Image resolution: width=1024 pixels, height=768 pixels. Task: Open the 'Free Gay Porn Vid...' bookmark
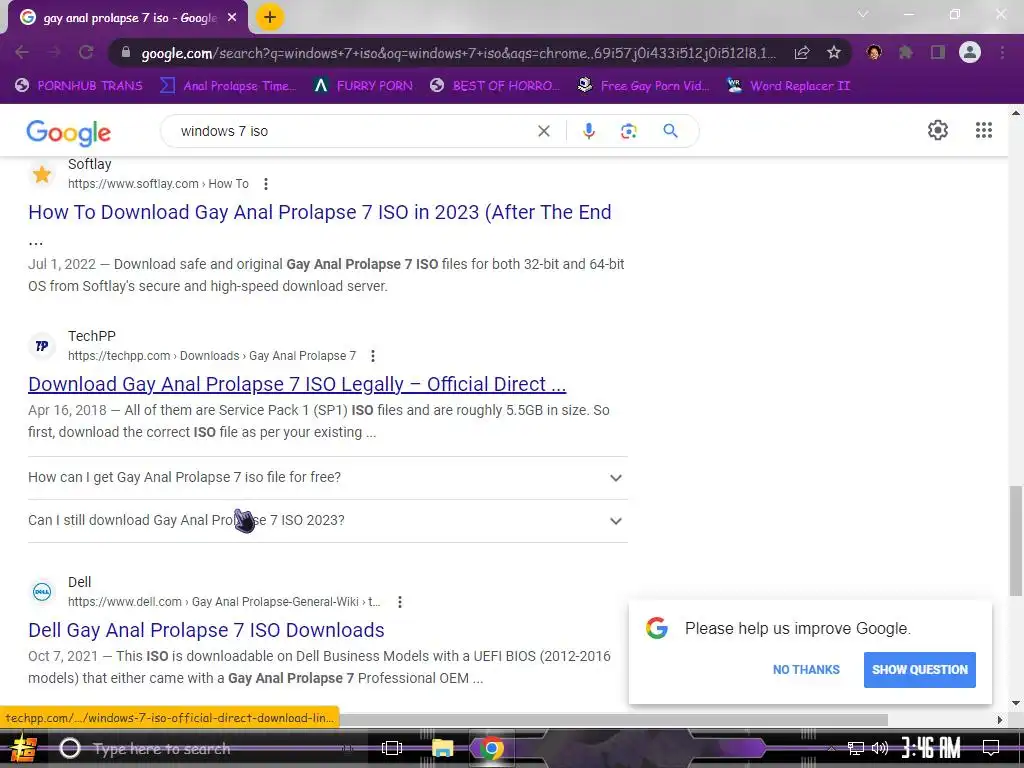[x=643, y=86]
